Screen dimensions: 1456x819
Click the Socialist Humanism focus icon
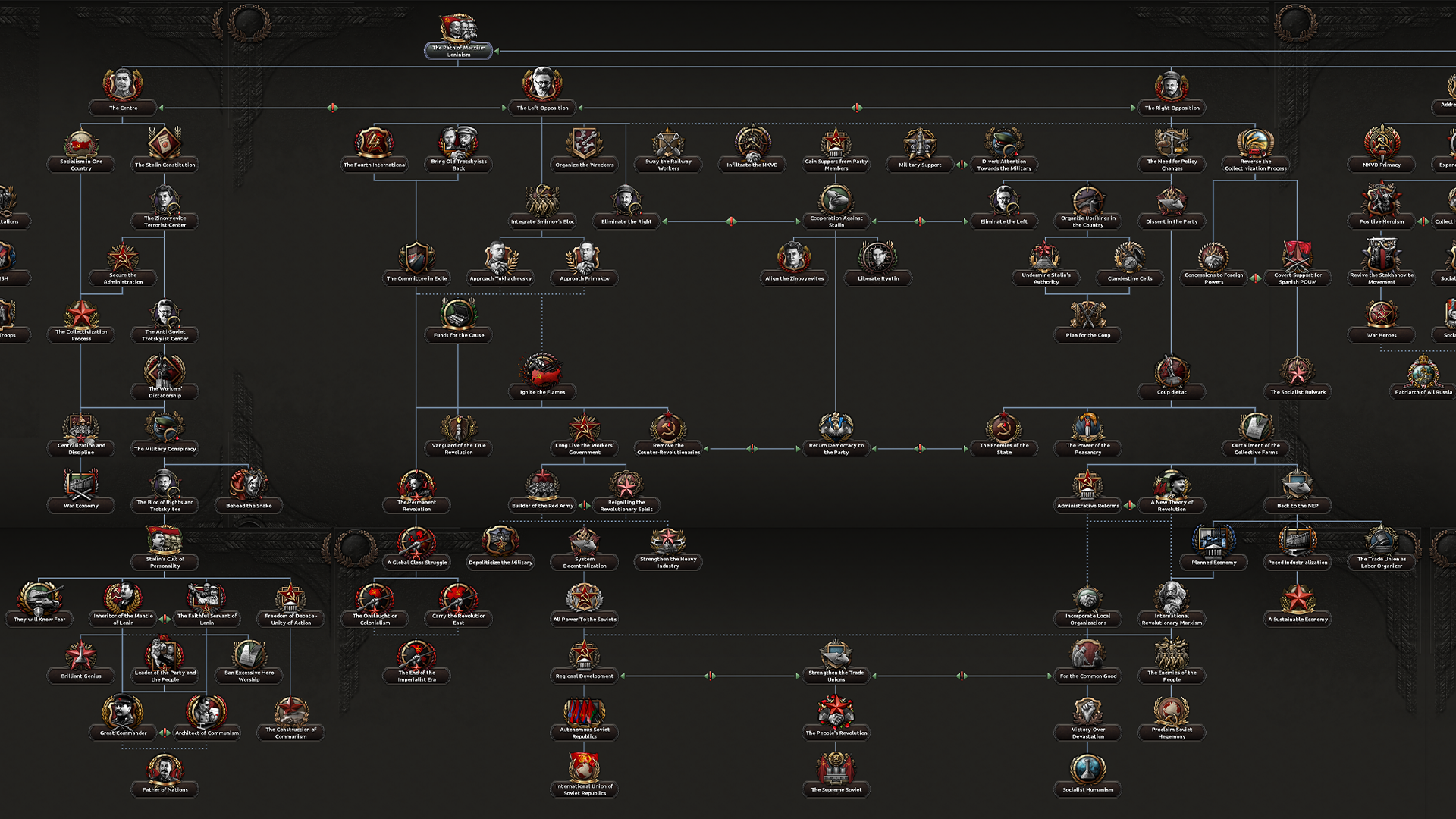[x=1087, y=768]
